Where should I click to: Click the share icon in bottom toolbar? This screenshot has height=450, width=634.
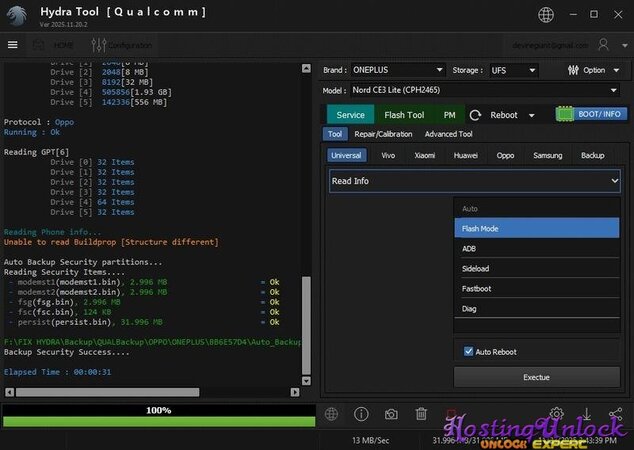pos(615,414)
